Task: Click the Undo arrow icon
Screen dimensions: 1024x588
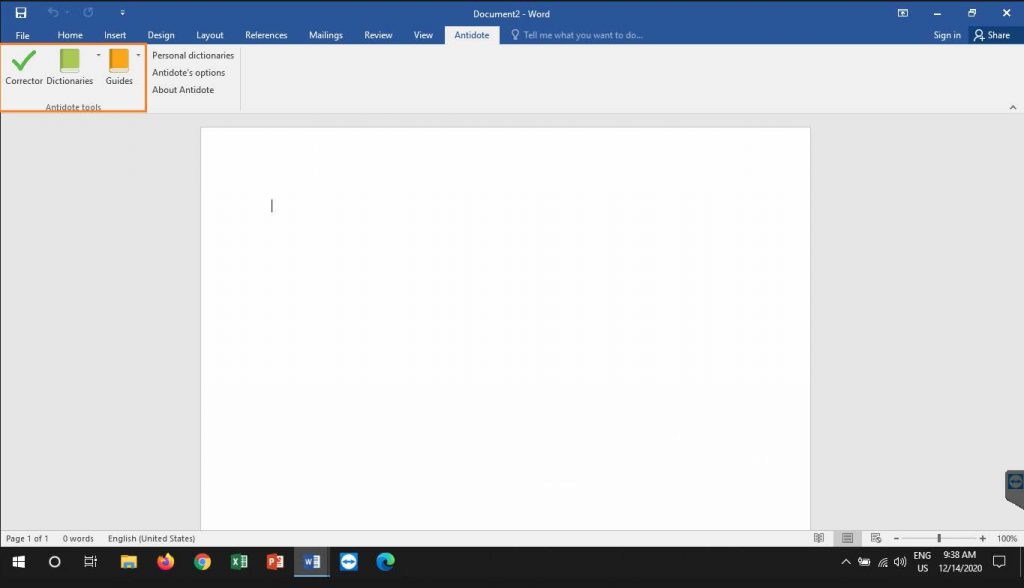Action: (53, 13)
